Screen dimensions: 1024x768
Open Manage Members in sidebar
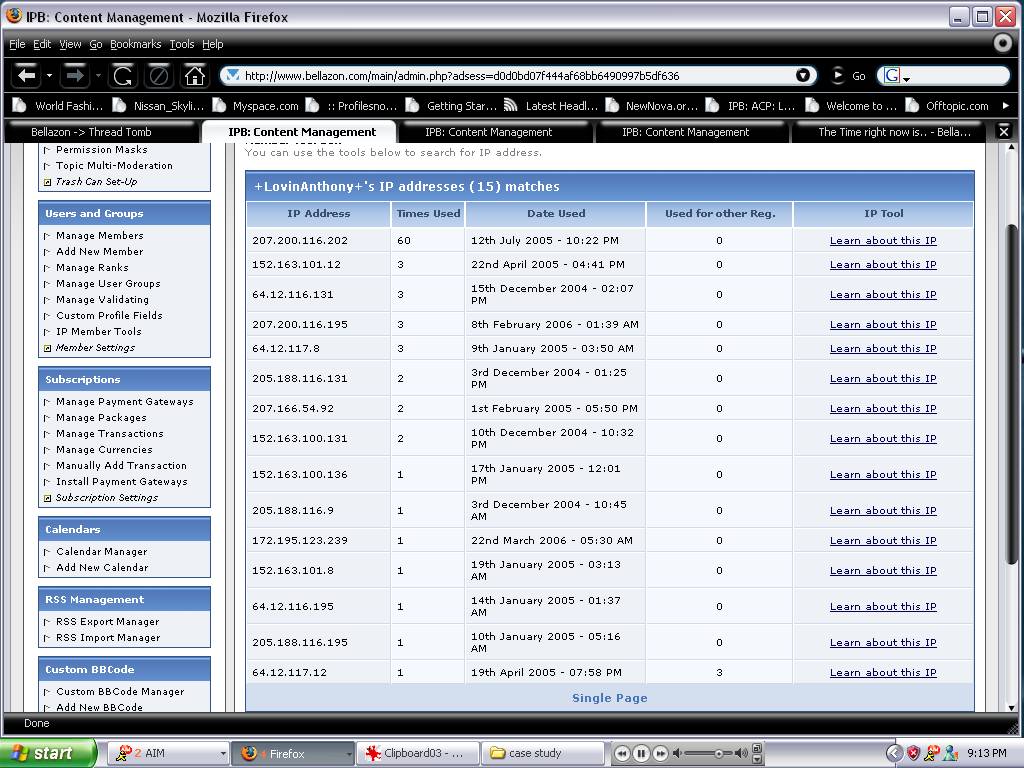coord(99,236)
